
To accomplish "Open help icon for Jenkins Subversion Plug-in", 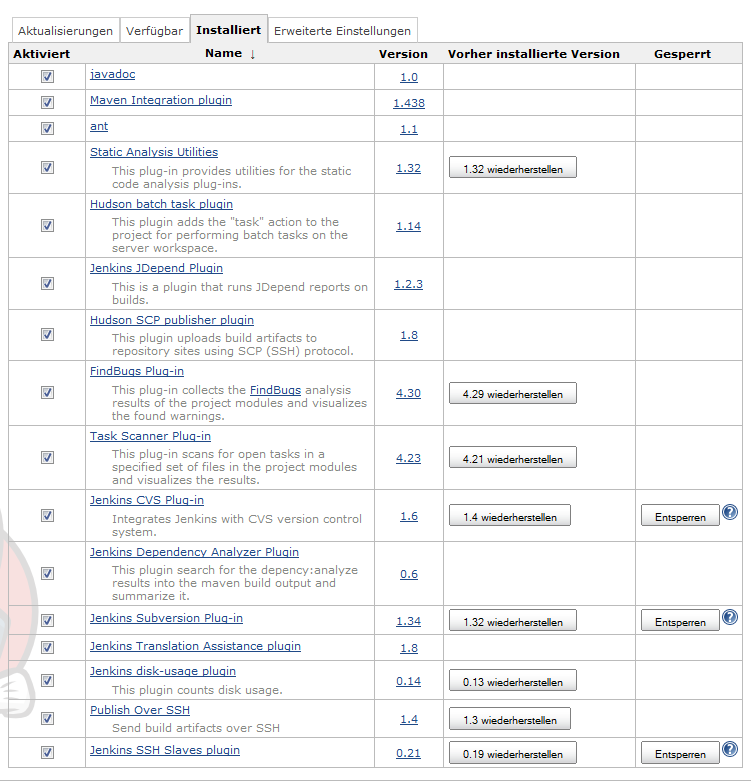I will [730, 618].
